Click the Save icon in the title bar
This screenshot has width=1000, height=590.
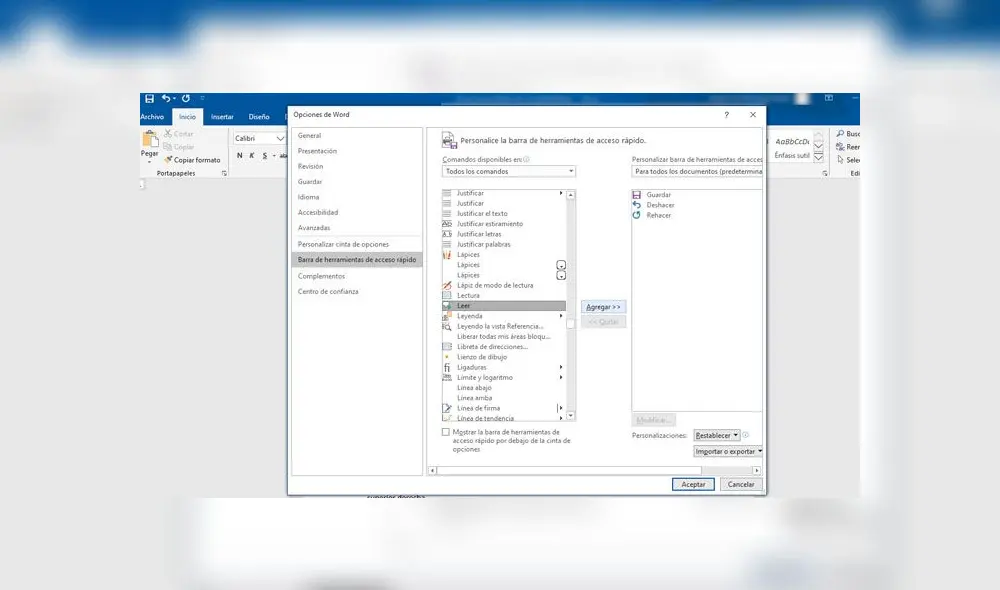pyautogui.click(x=149, y=99)
